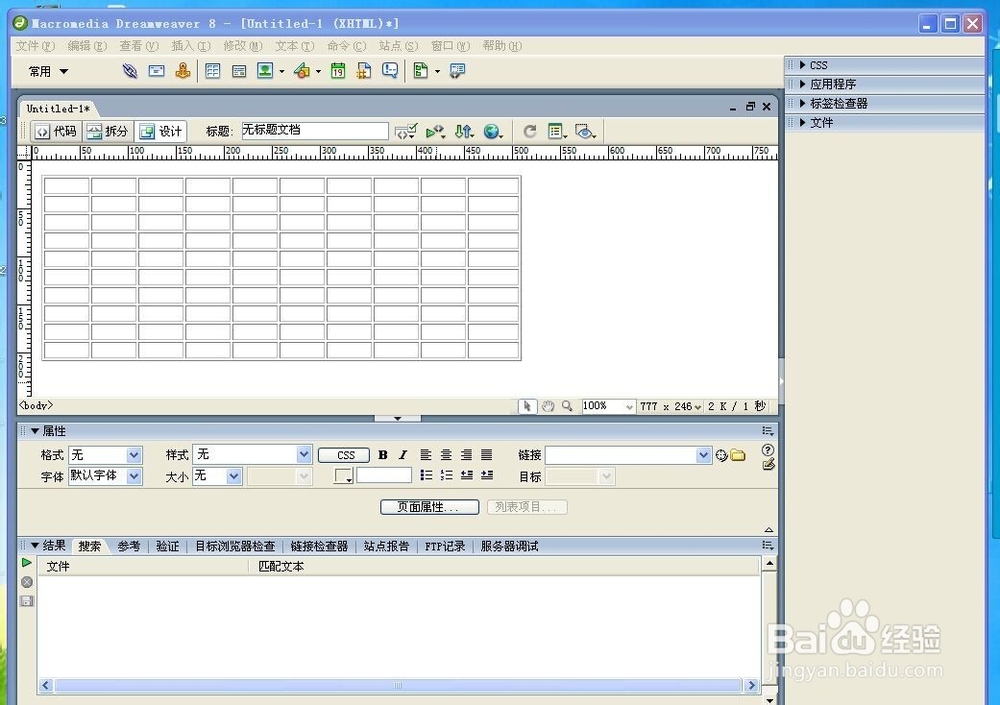Viewport: 1000px width, 705px height.
Task: Click Point to File target icon
Action: coord(721,456)
